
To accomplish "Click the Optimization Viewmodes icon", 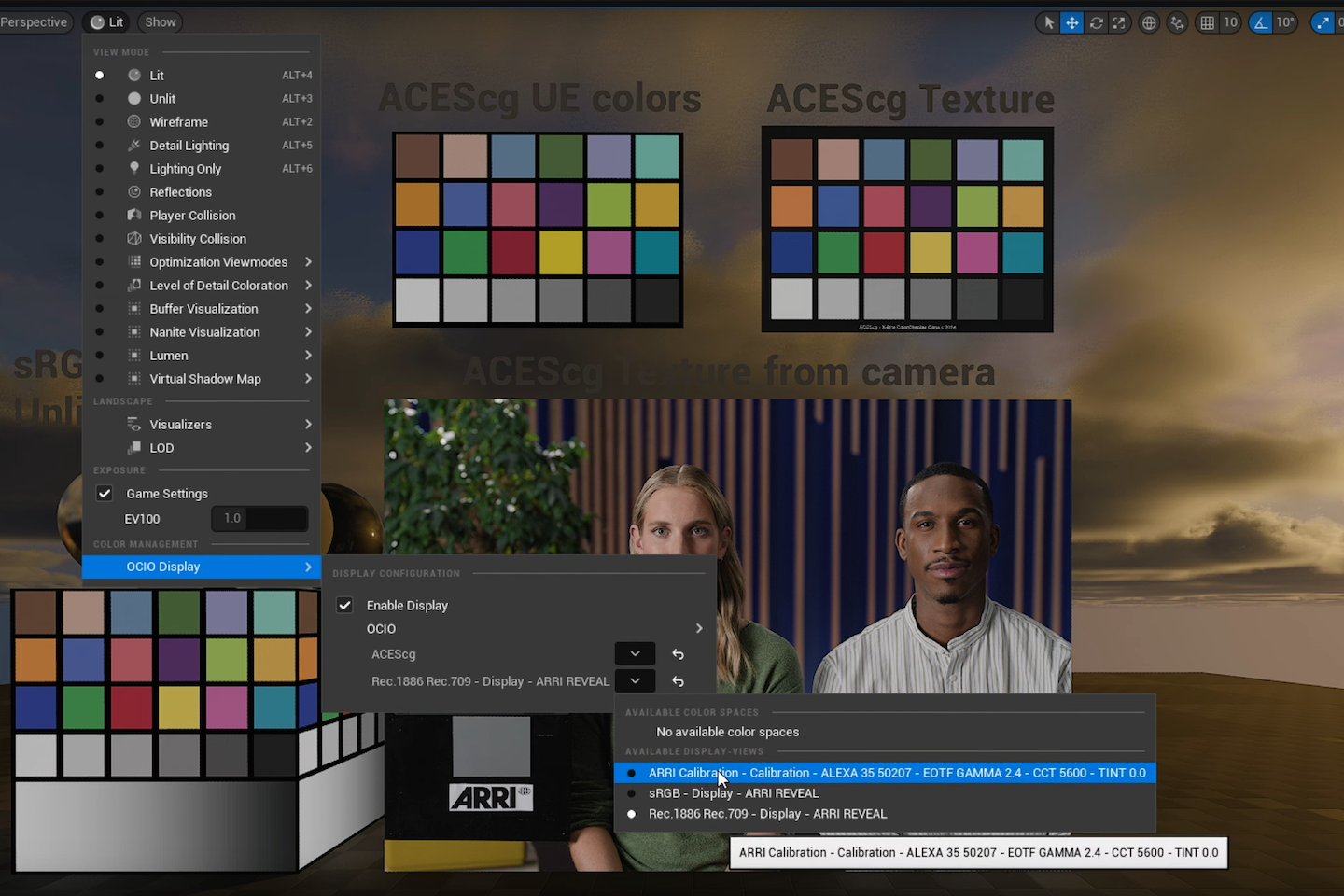I will click(x=134, y=262).
